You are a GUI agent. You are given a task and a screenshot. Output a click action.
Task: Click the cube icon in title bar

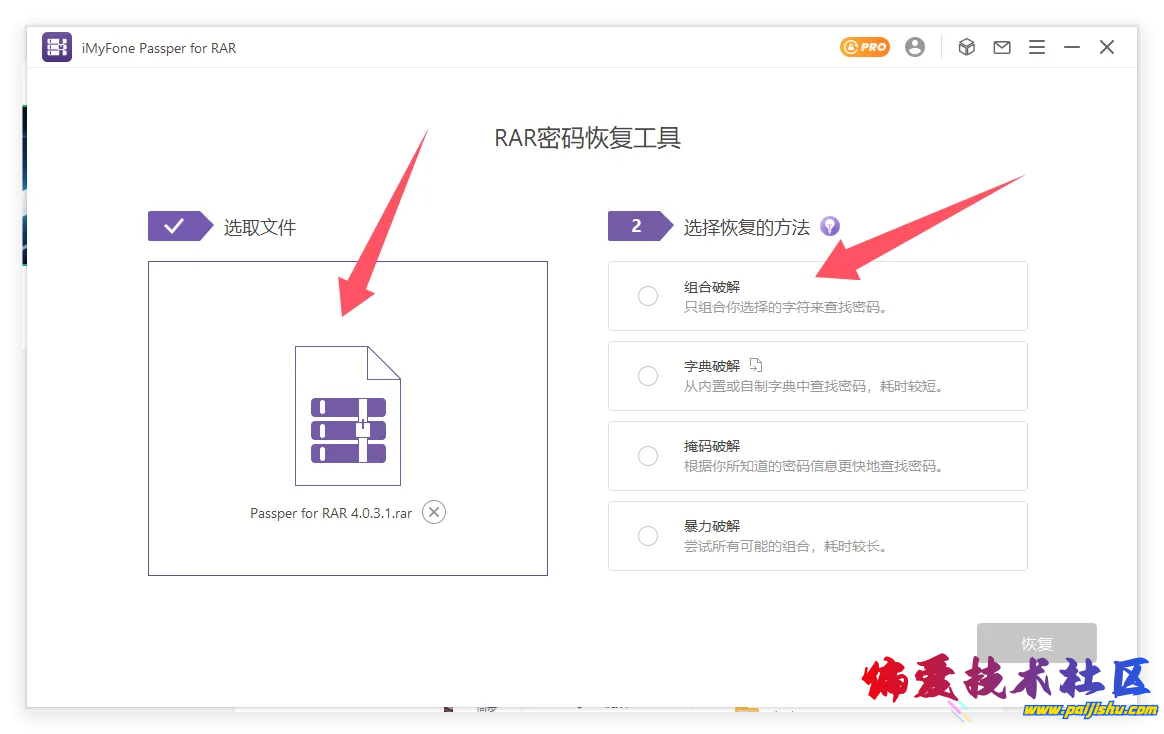(x=966, y=47)
